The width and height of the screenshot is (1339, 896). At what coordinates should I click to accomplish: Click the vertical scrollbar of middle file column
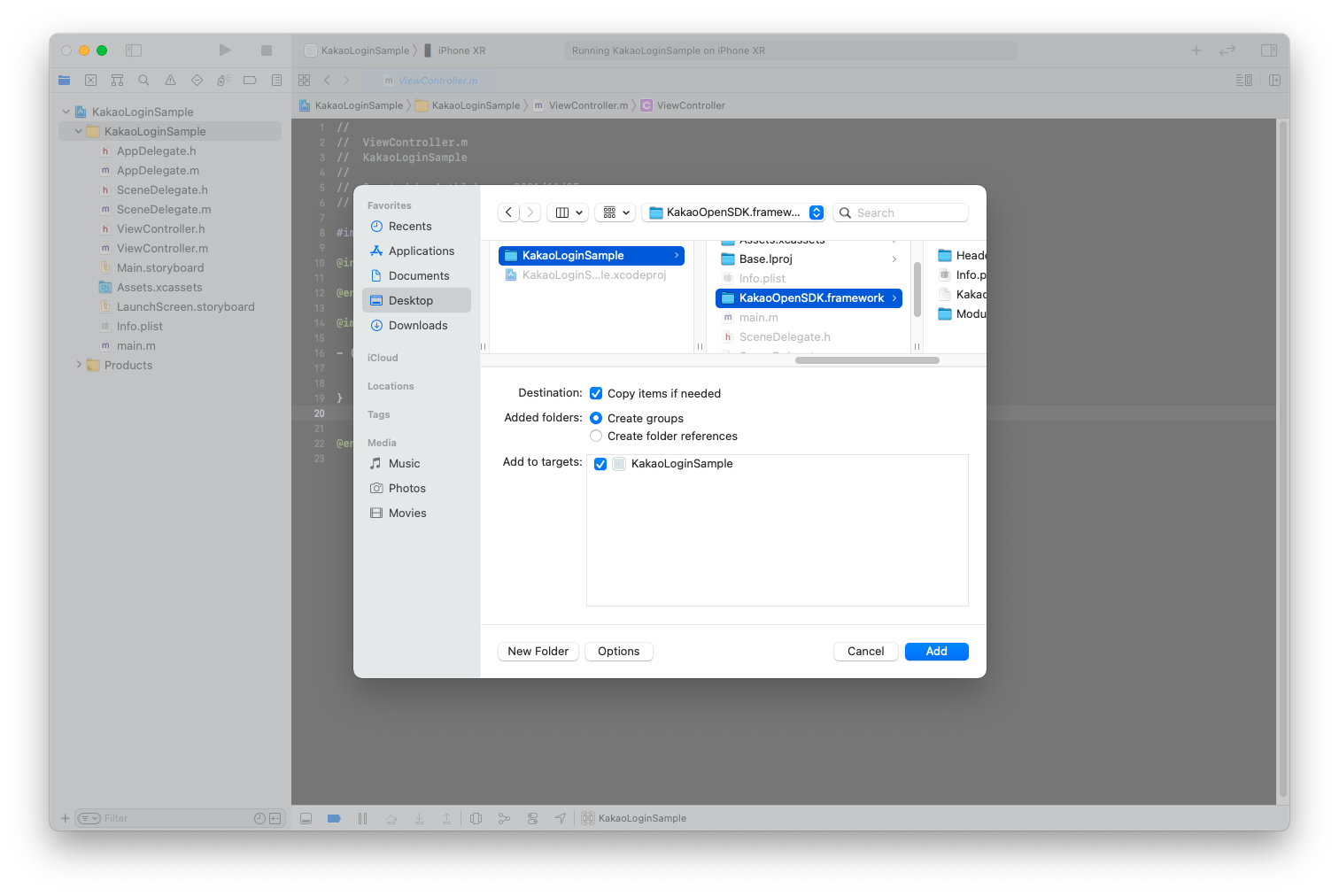[x=917, y=290]
